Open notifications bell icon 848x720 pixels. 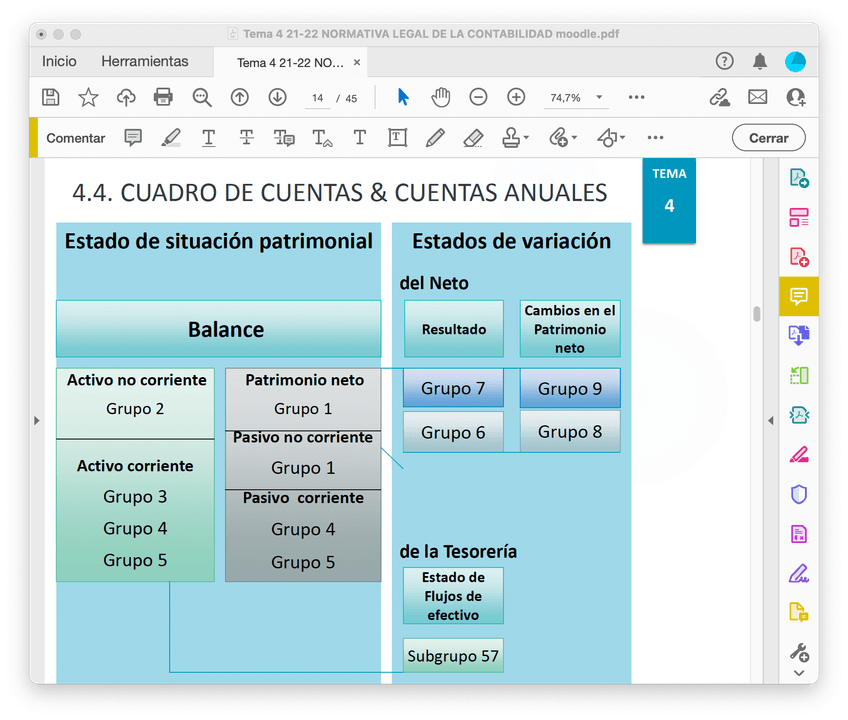(760, 62)
